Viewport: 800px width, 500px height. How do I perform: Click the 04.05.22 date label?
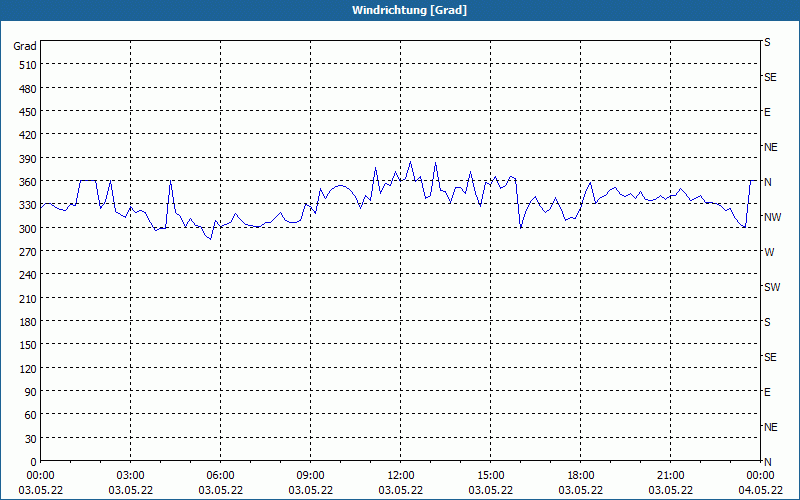point(760,490)
